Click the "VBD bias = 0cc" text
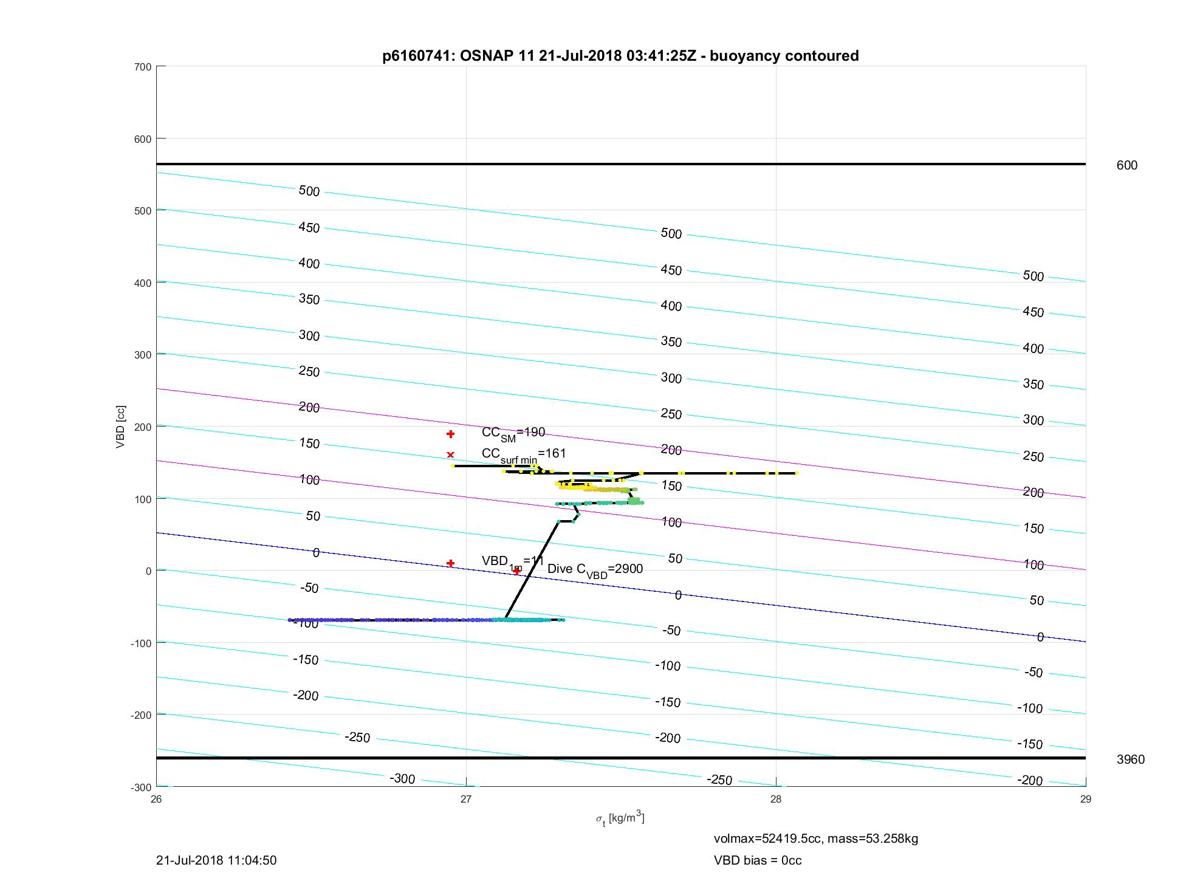The height and width of the screenshot is (885, 1200). 757,860
